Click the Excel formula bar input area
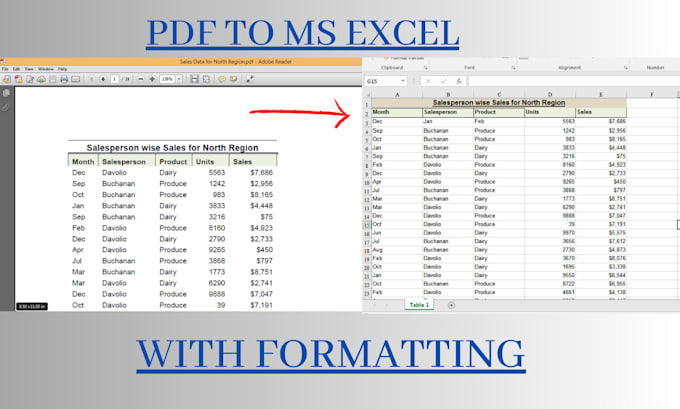Viewport: 680px width, 409px height. 574,81
